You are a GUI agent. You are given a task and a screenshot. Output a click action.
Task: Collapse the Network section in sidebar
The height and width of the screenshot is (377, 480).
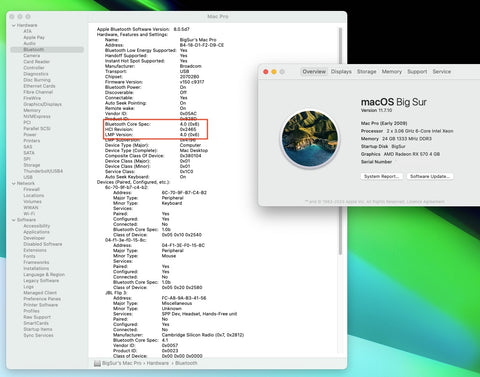pos(13,183)
